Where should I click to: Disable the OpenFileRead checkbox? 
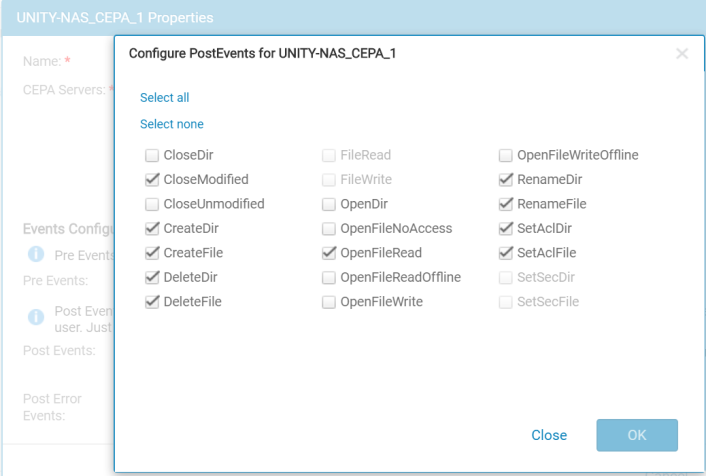[x=329, y=253]
